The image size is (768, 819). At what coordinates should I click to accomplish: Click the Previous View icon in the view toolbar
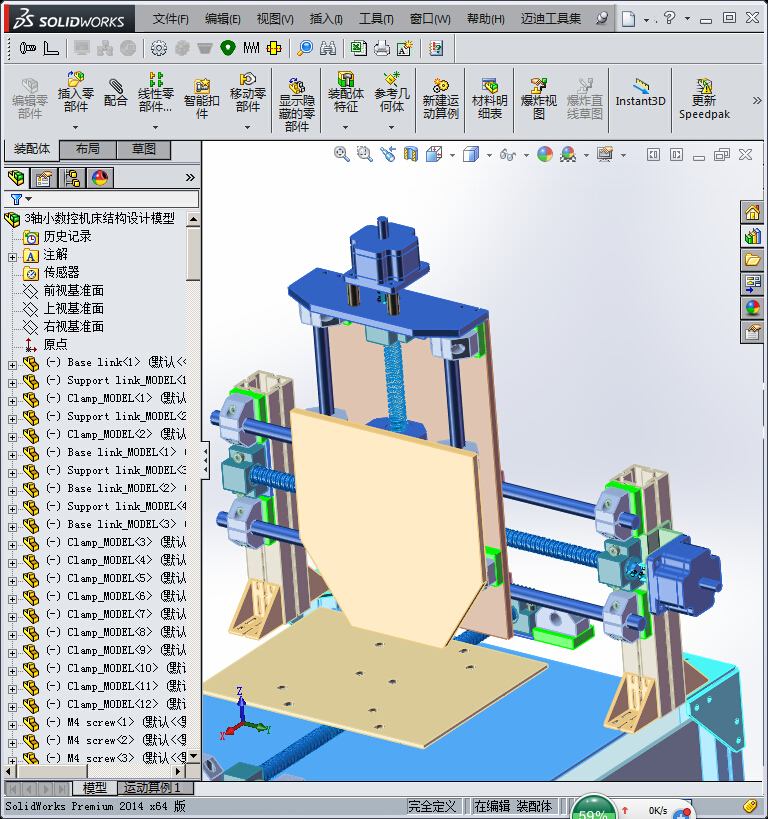pyautogui.click(x=388, y=154)
